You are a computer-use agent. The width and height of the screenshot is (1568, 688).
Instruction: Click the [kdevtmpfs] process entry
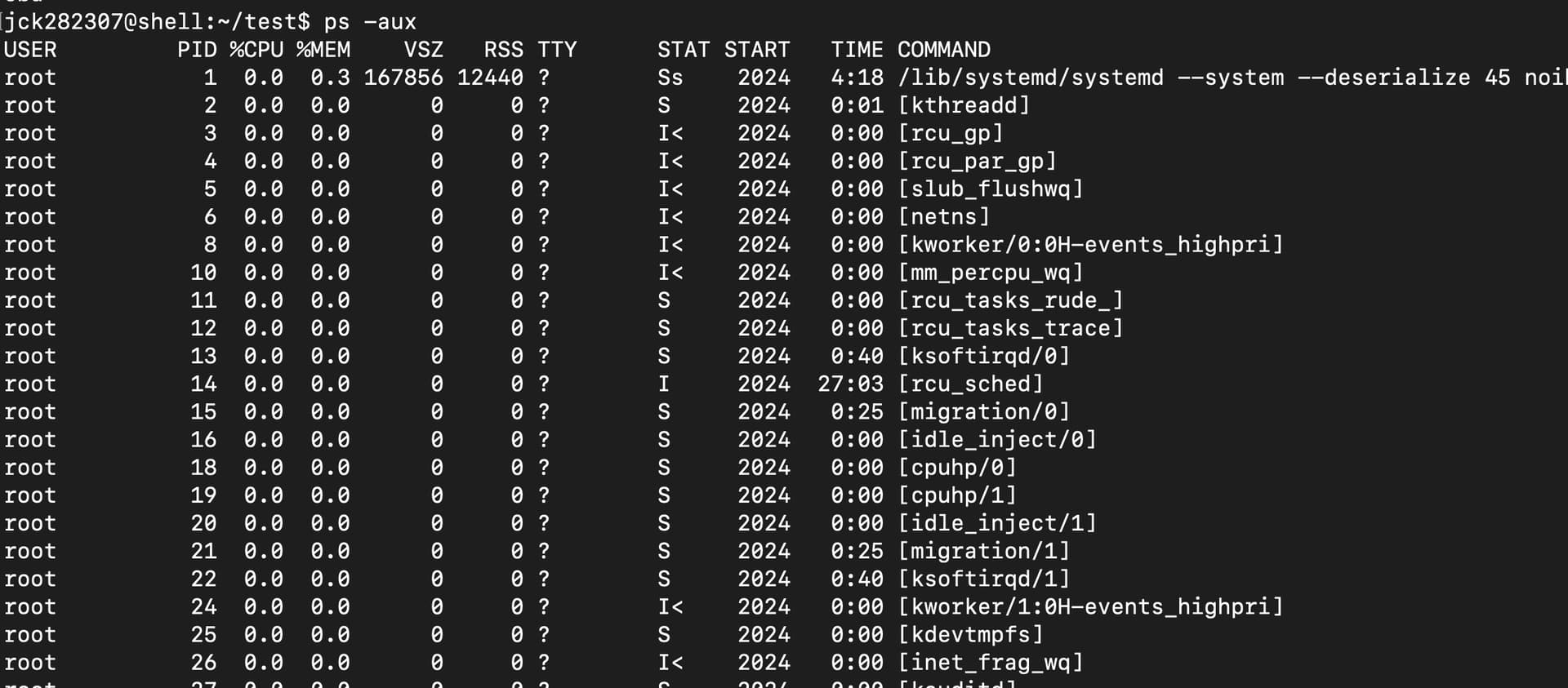pos(970,634)
